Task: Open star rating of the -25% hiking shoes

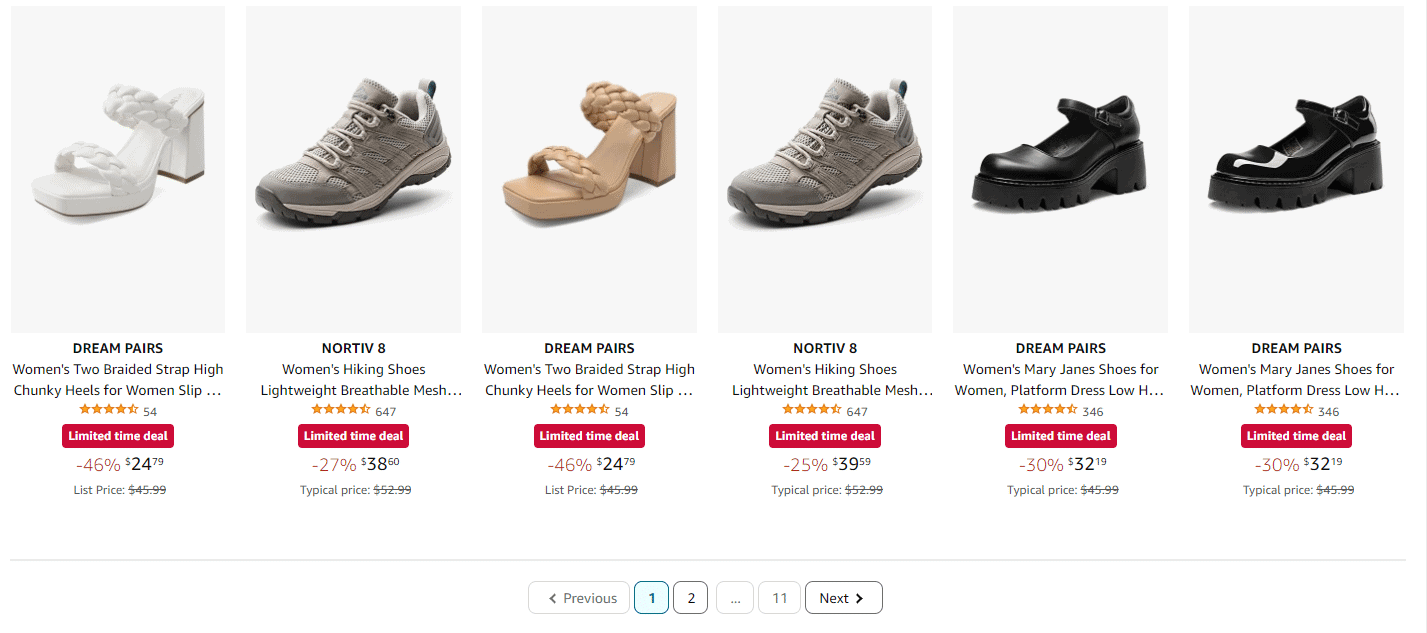Action: point(812,410)
